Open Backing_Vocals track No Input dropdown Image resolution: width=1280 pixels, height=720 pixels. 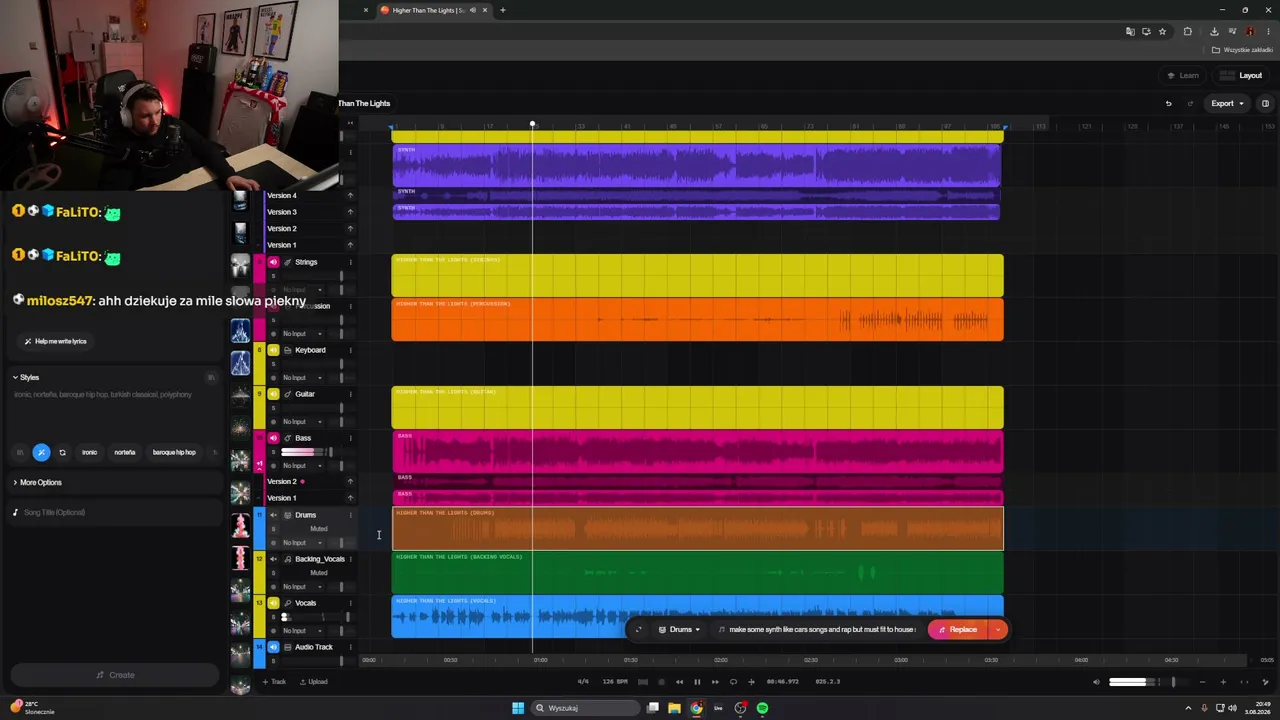pos(302,587)
